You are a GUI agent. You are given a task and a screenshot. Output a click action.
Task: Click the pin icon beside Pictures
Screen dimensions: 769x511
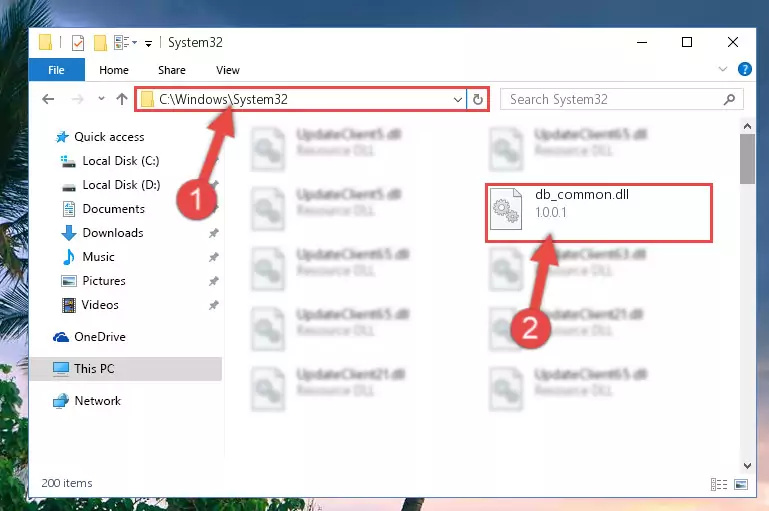tap(213, 281)
